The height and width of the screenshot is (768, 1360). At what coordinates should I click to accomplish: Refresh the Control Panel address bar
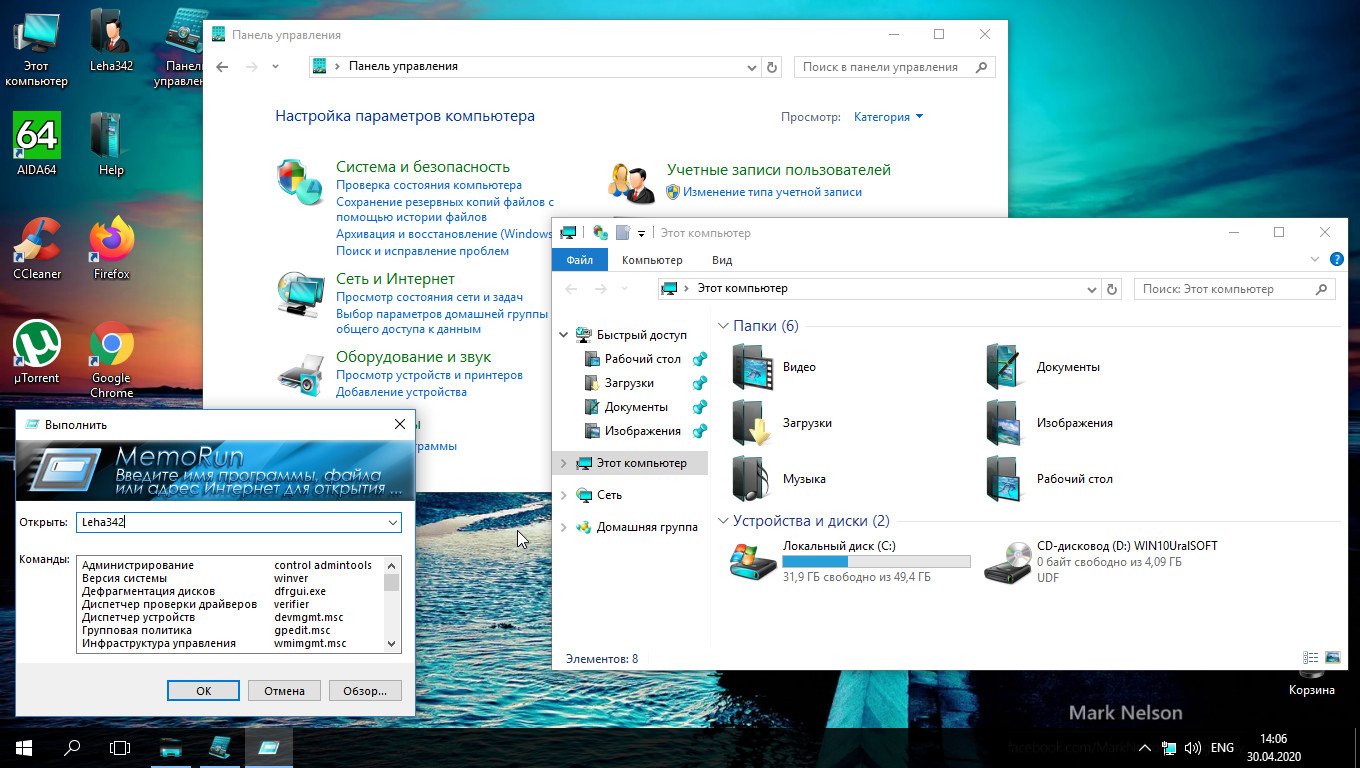pos(771,67)
